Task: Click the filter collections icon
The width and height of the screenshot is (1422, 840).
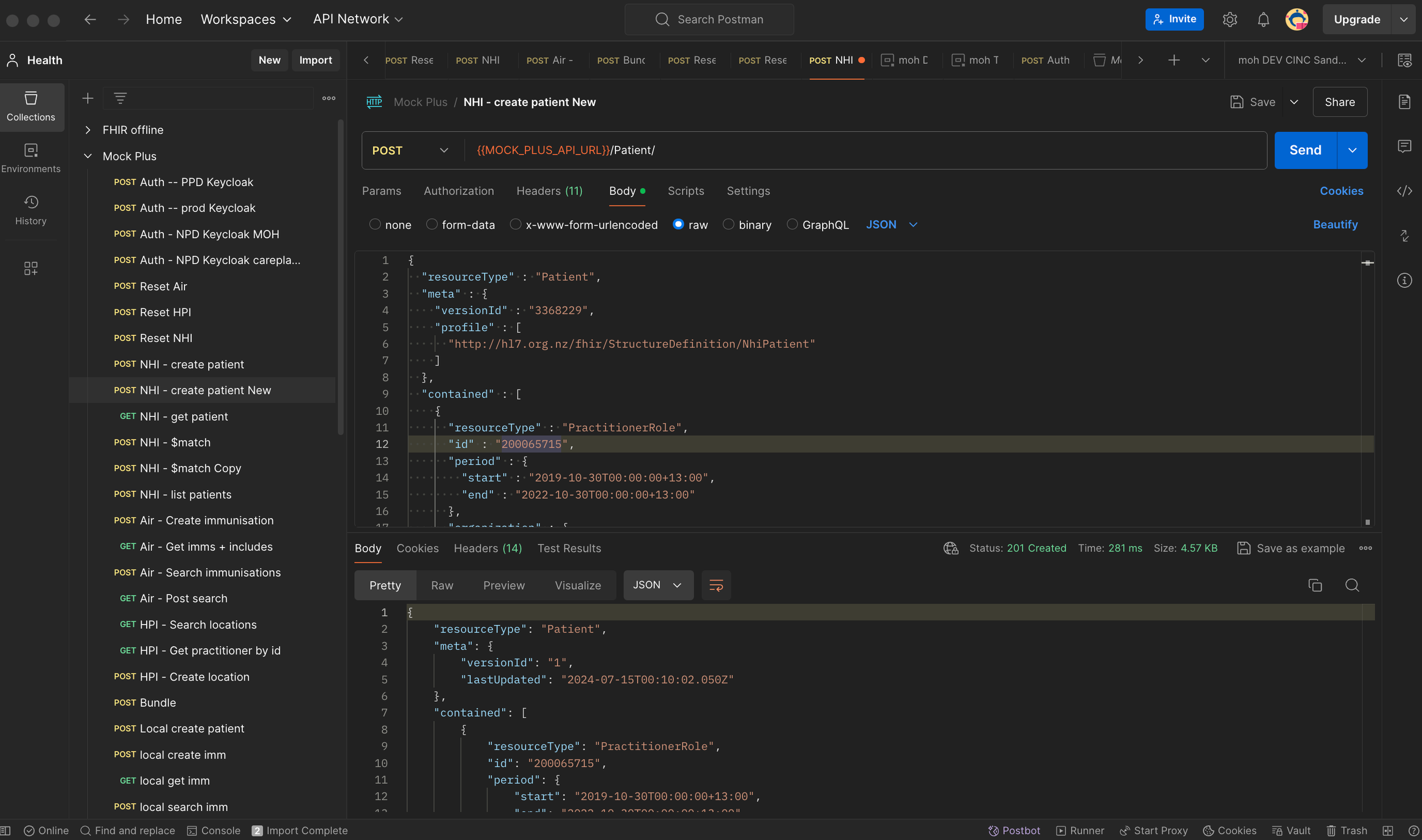Action: [120, 98]
